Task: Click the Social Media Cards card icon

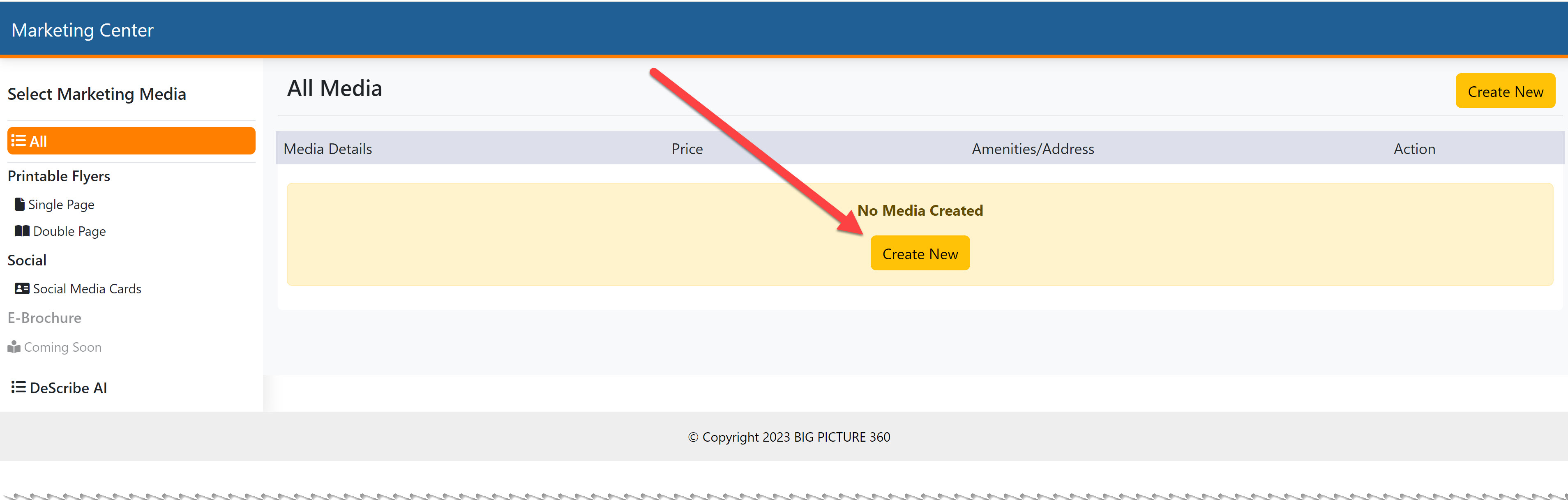Action: click(22, 289)
